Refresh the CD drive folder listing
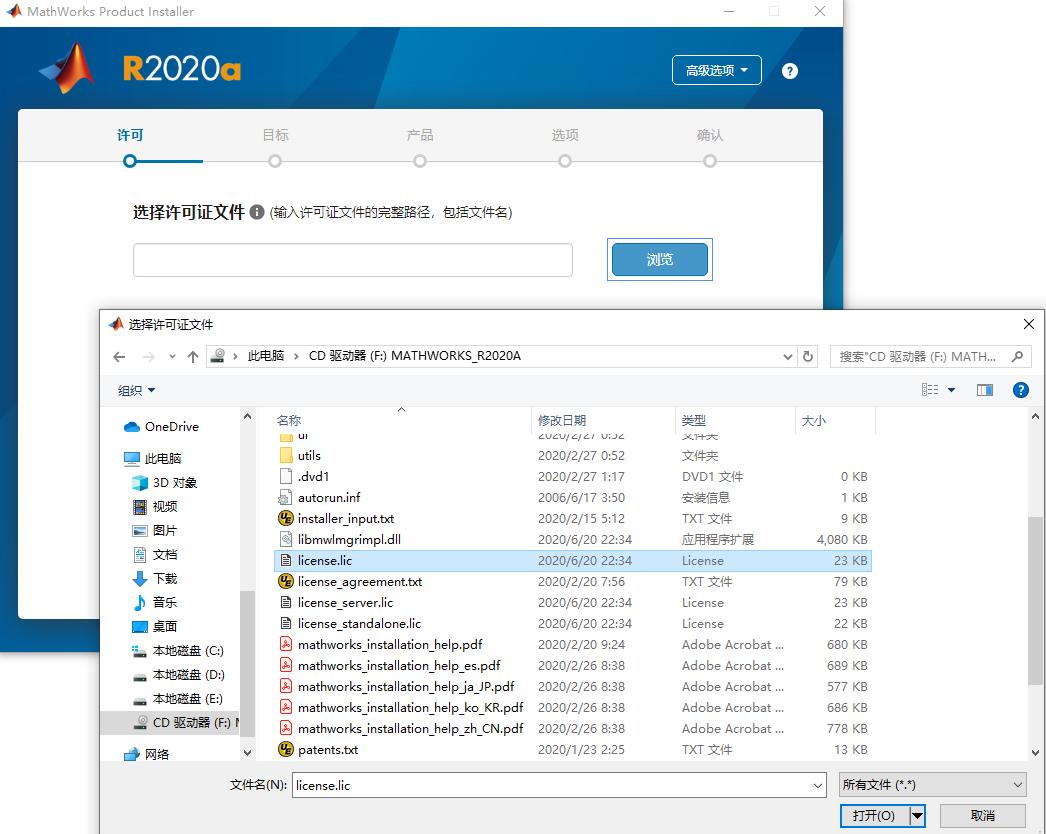 pos(808,356)
